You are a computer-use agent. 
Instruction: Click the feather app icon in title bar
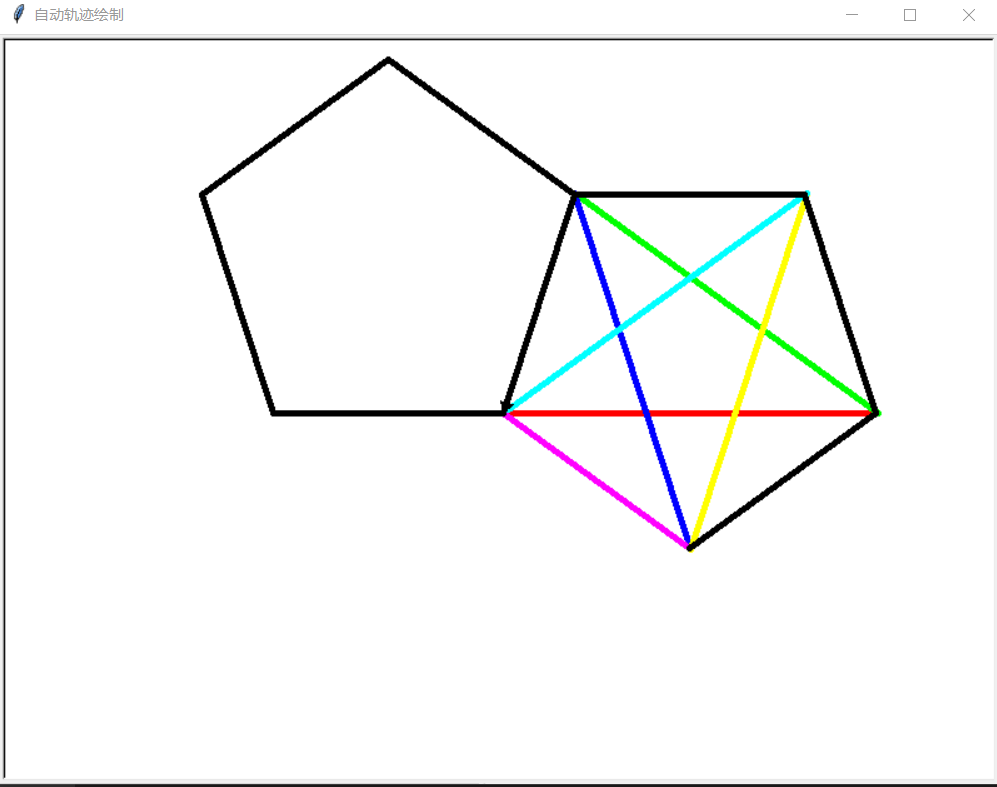click(x=19, y=14)
